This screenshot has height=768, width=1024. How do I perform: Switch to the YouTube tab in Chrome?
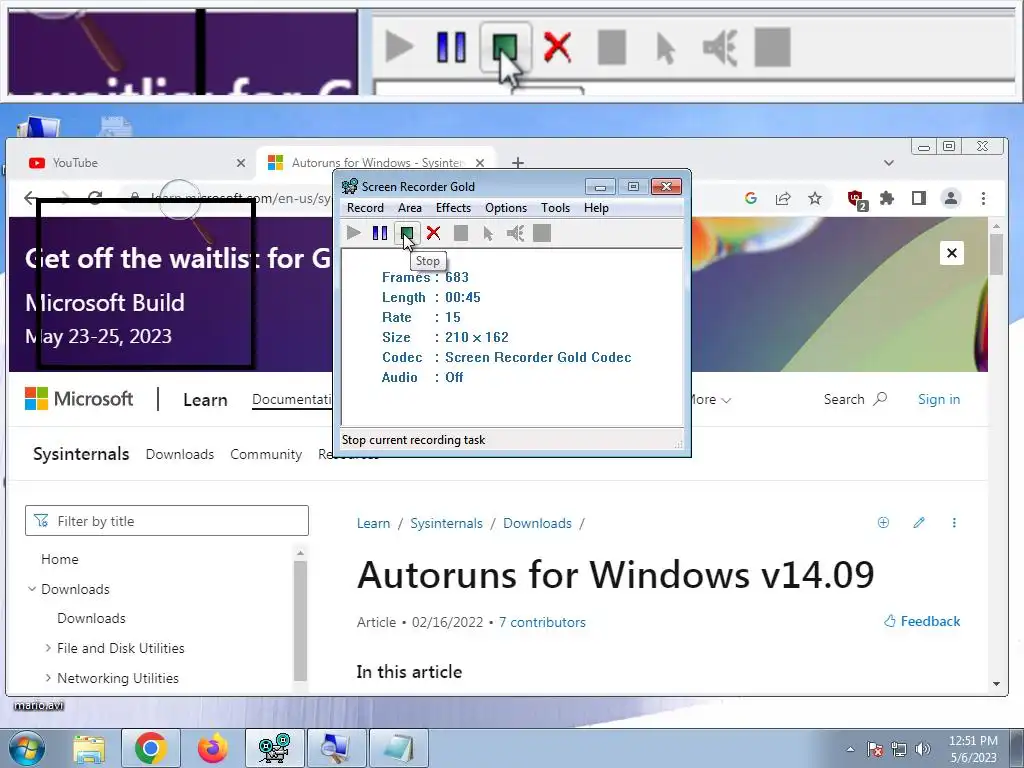coord(131,163)
